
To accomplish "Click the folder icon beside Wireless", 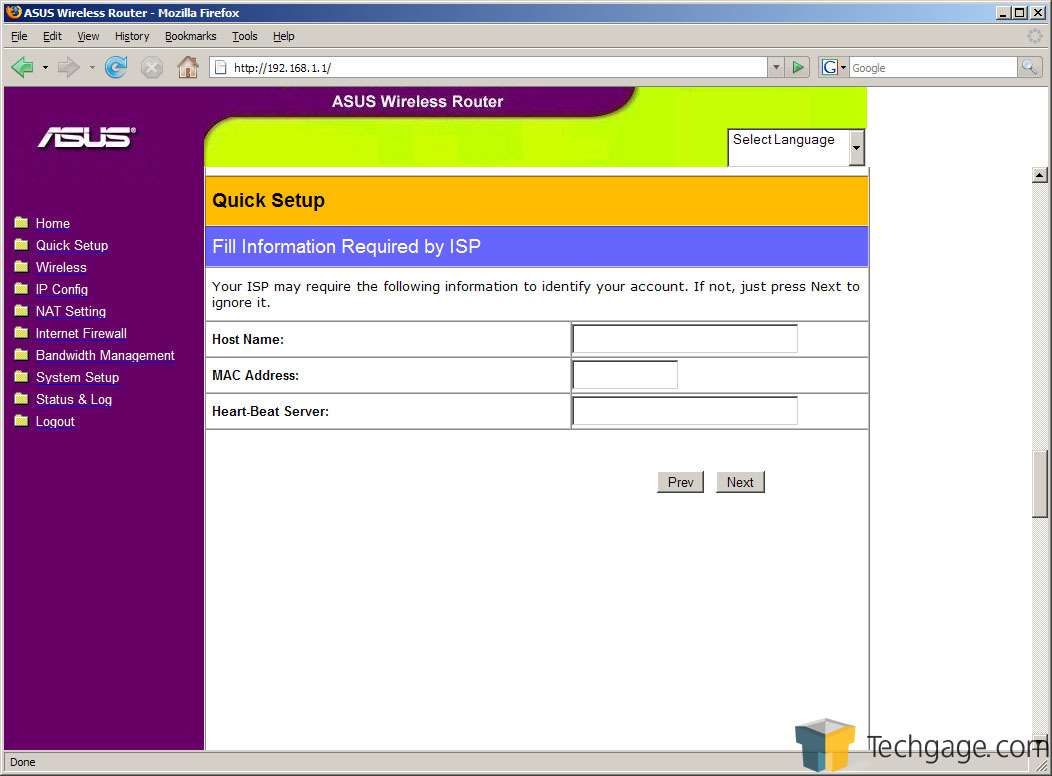I will (21, 266).
